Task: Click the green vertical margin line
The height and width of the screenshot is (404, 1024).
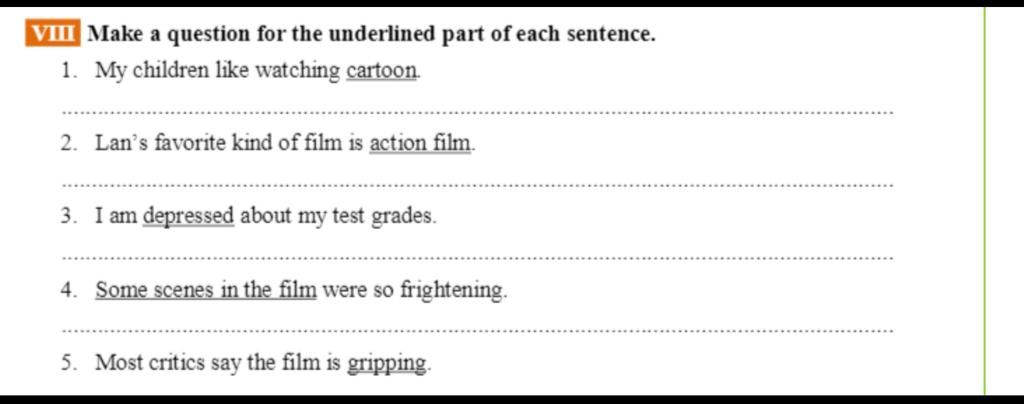Action: point(985,201)
